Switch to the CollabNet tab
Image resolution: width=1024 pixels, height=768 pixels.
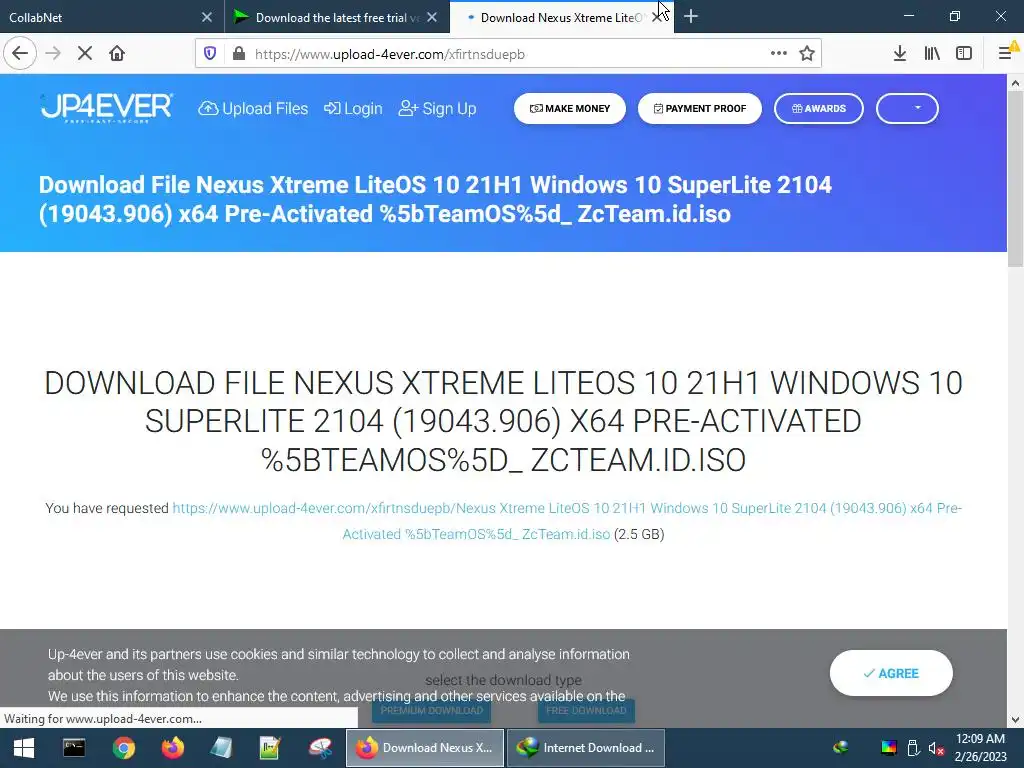click(104, 18)
